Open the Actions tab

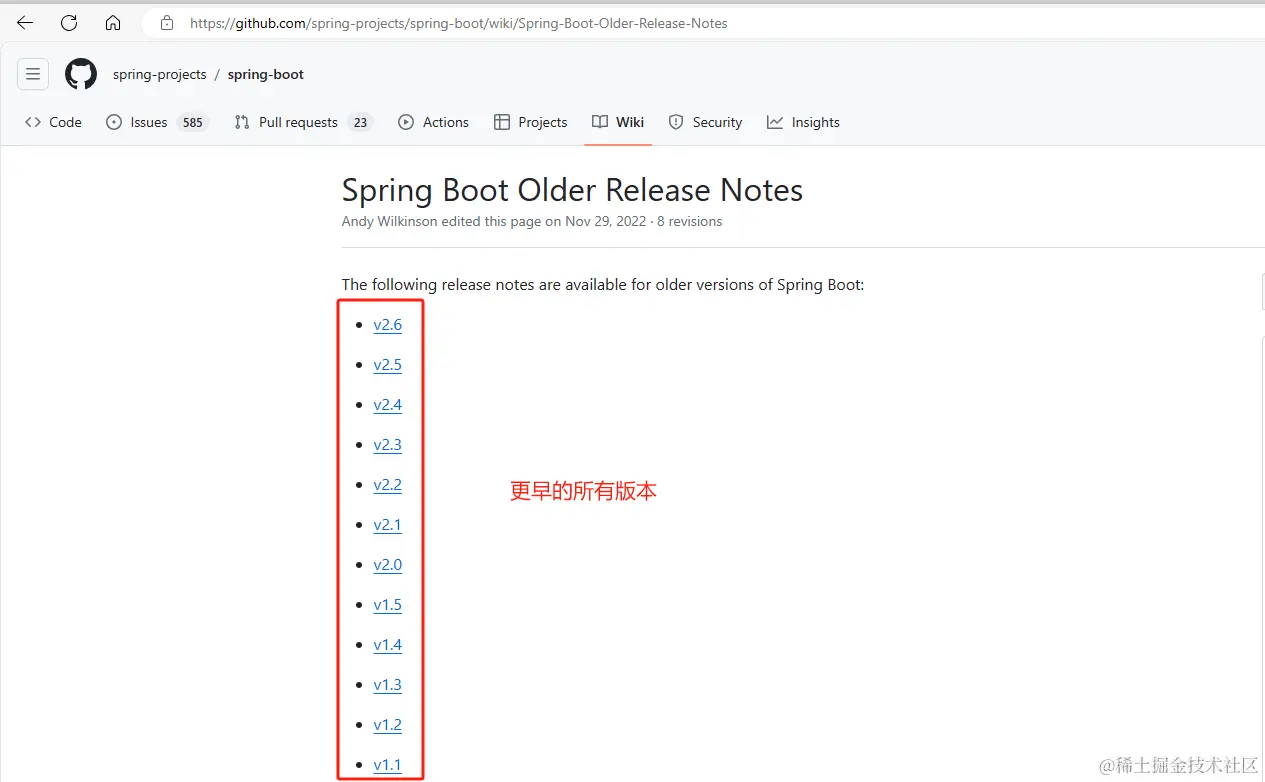click(x=434, y=122)
